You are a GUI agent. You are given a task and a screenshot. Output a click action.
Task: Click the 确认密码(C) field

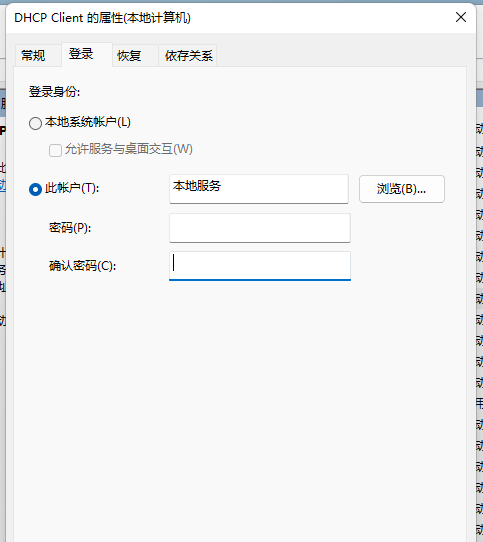click(x=260, y=266)
